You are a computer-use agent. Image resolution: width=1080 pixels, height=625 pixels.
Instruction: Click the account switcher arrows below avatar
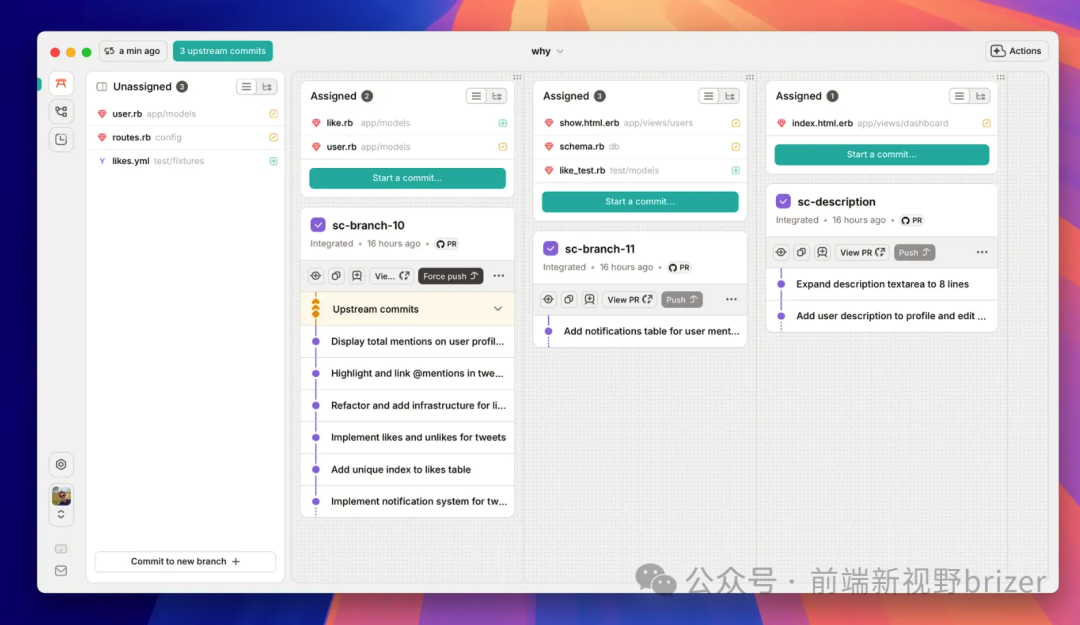(61, 515)
